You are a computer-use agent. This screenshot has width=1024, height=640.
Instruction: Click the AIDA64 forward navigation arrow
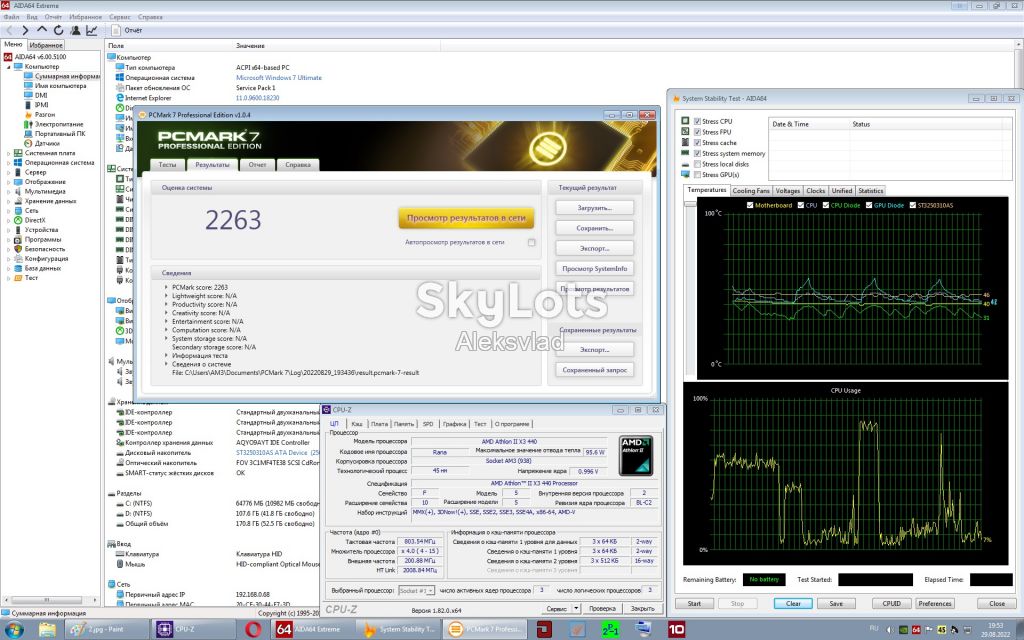(25, 30)
